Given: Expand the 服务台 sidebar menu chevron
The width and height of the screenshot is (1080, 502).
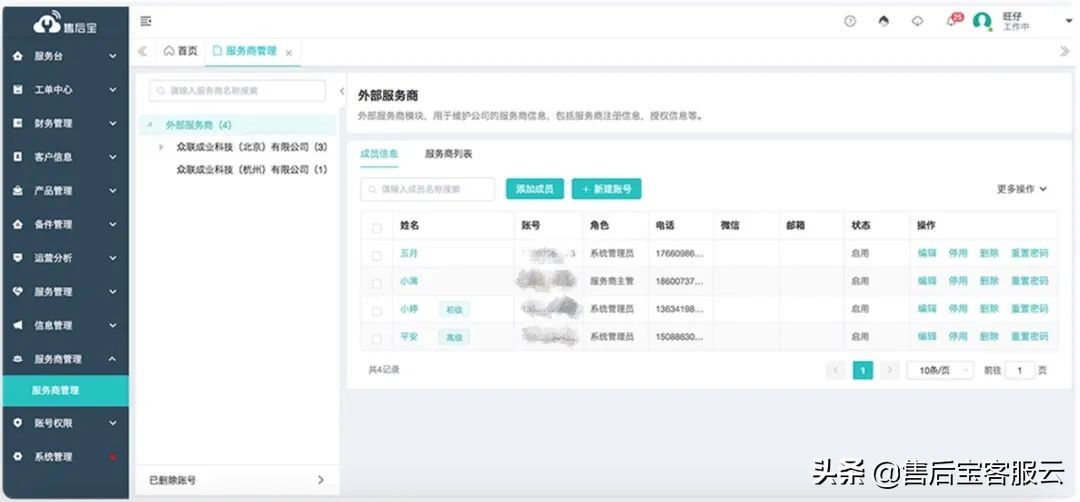Looking at the screenshot, I should click(113, 56).
